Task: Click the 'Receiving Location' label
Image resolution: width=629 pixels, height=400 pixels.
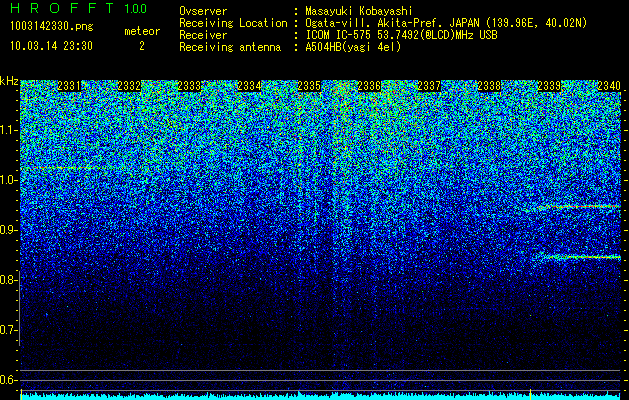Action: (x=233, y=23)
